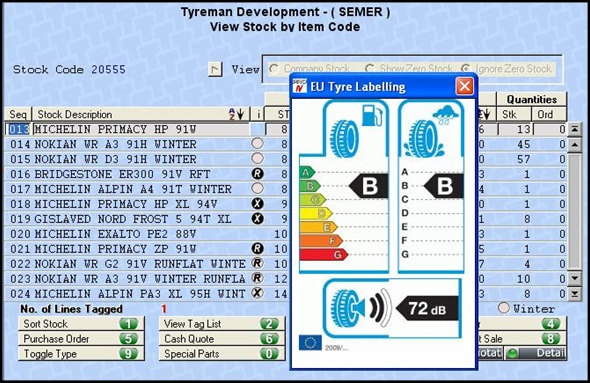Click the fuel efficiency B rating arrow
590x383 pixels.
pyautogui.click(x=369, y=186)
